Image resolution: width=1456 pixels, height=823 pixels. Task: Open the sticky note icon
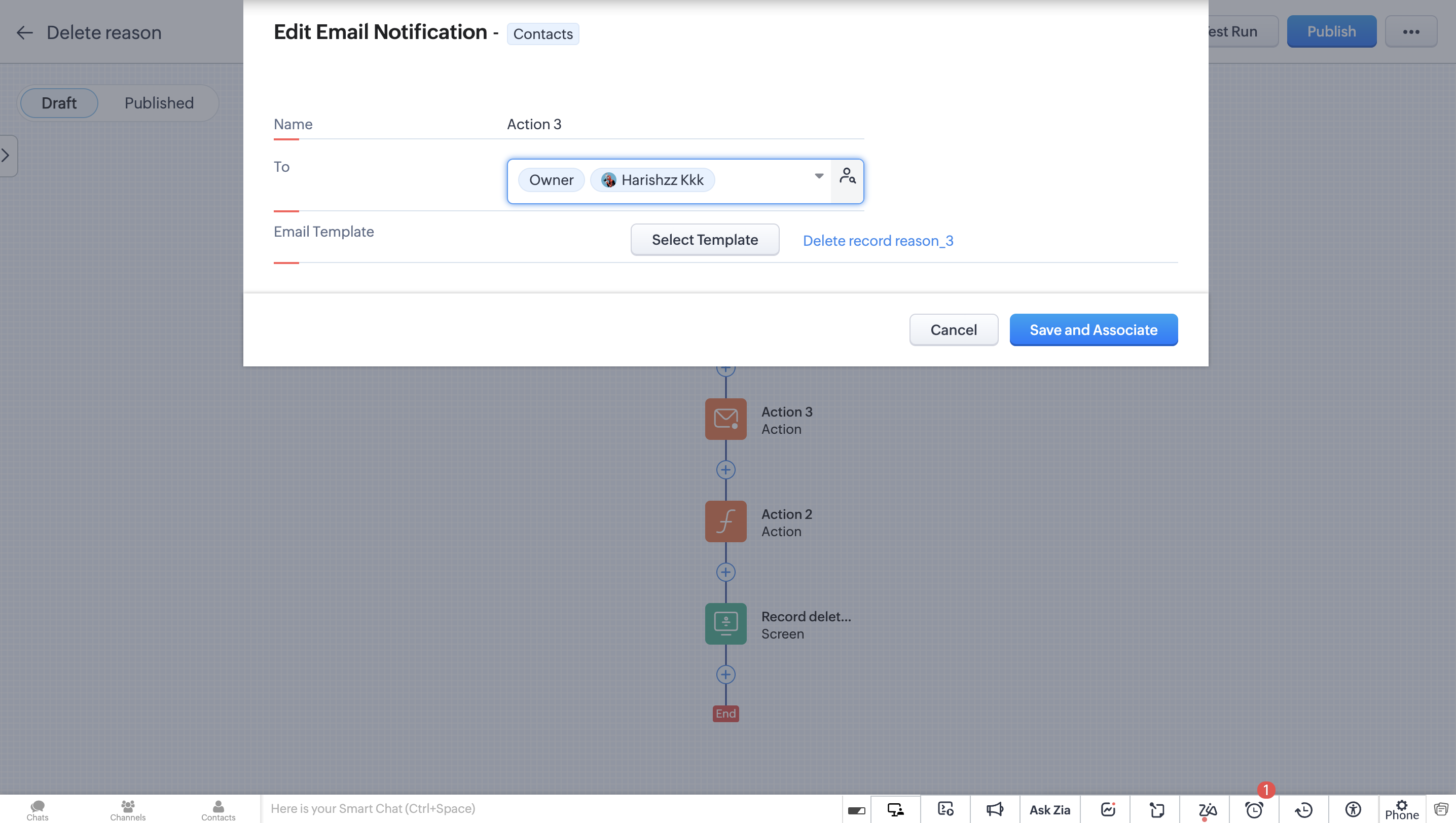1157,809
